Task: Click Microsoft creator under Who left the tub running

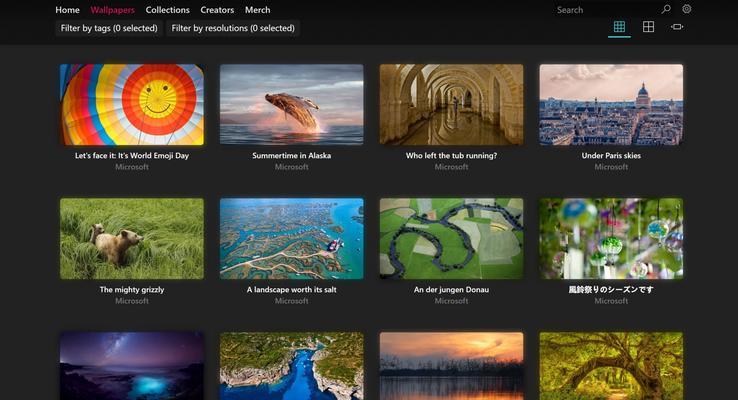Action: pos(451,167)
